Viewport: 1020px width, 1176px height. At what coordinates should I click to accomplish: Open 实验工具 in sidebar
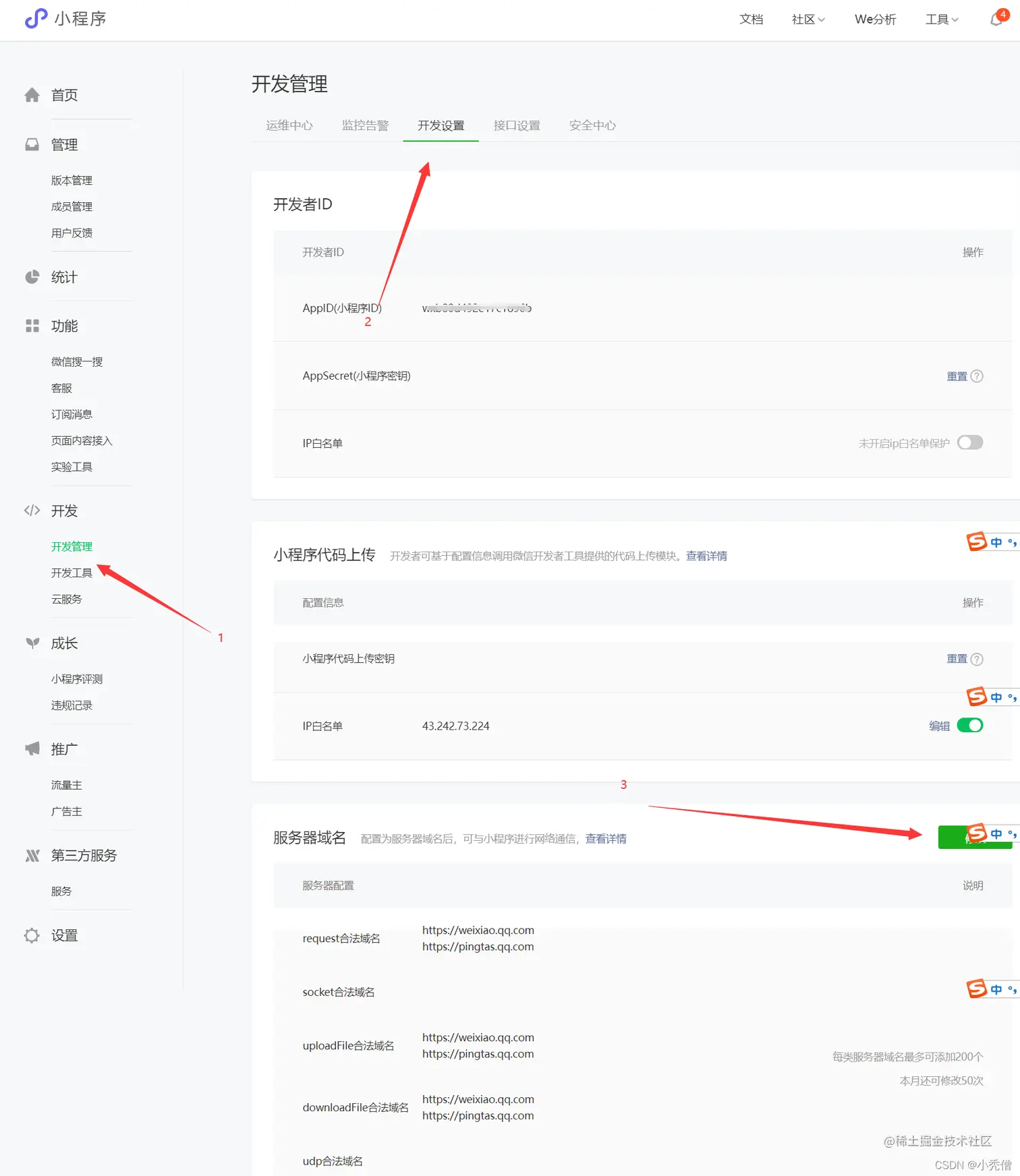coord(72,467)
